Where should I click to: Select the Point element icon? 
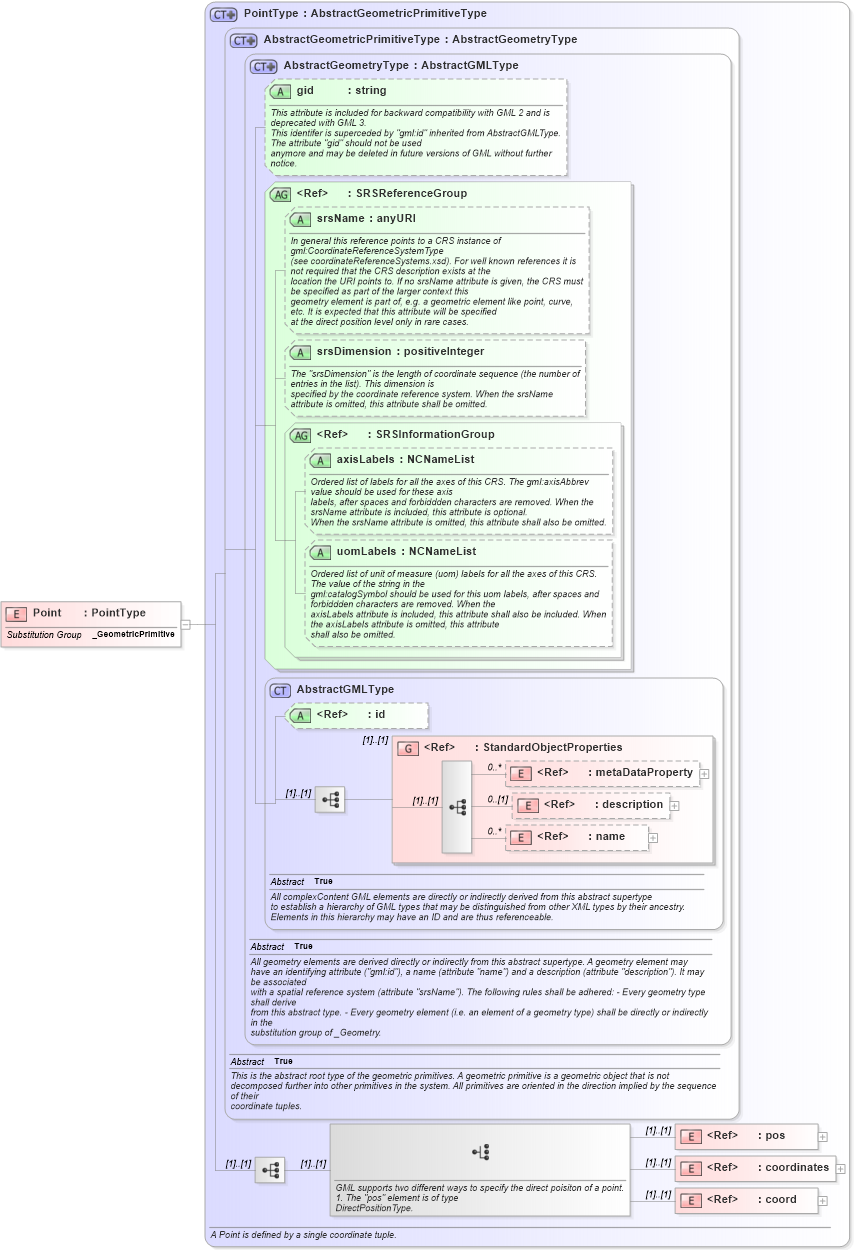pyautogui.click(x=15, y=613)
